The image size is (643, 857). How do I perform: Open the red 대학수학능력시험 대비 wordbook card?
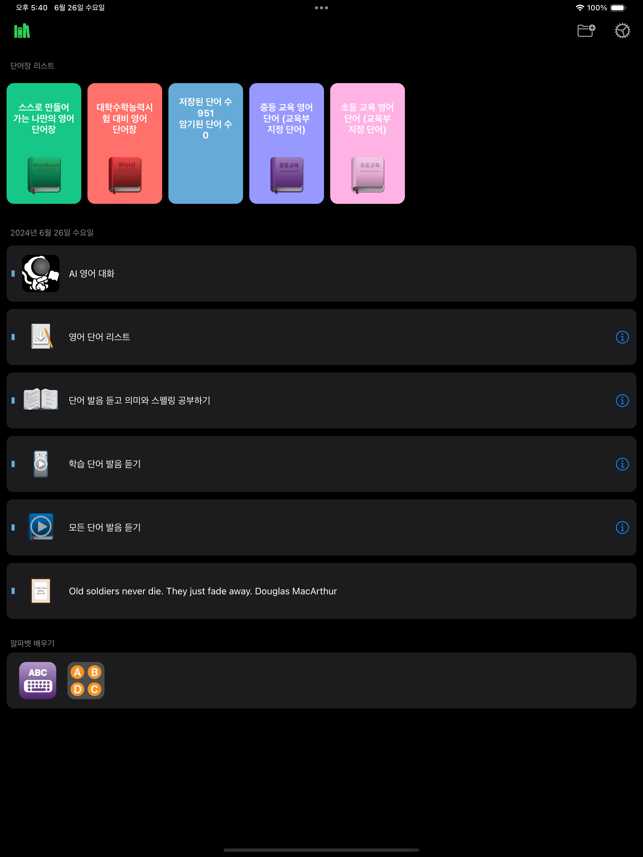pyautogui.click(x=125, y=143)
